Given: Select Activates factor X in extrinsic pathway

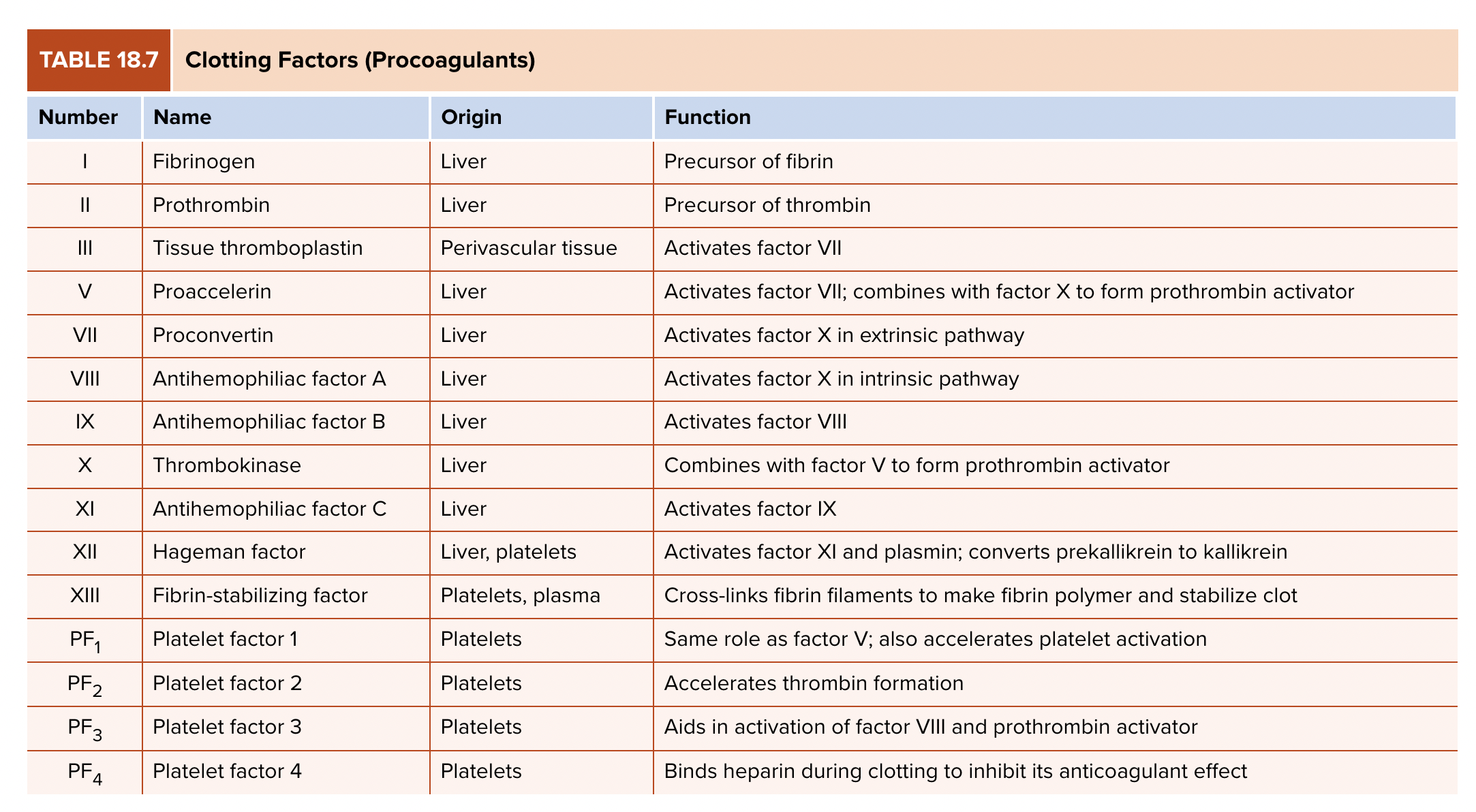Looking at the screenshot, I should pyautogui.click(x=844, y=335).
